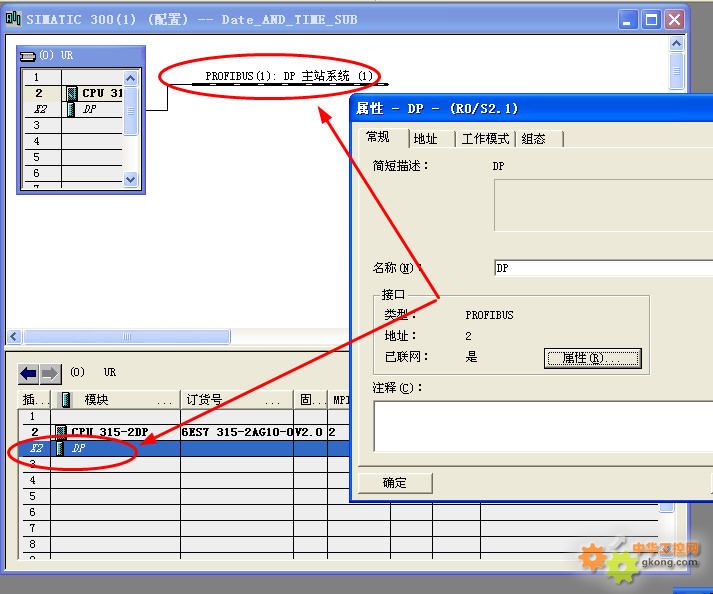Switch to the 地址 tab

pyautogui.click(x=426, y=139)
